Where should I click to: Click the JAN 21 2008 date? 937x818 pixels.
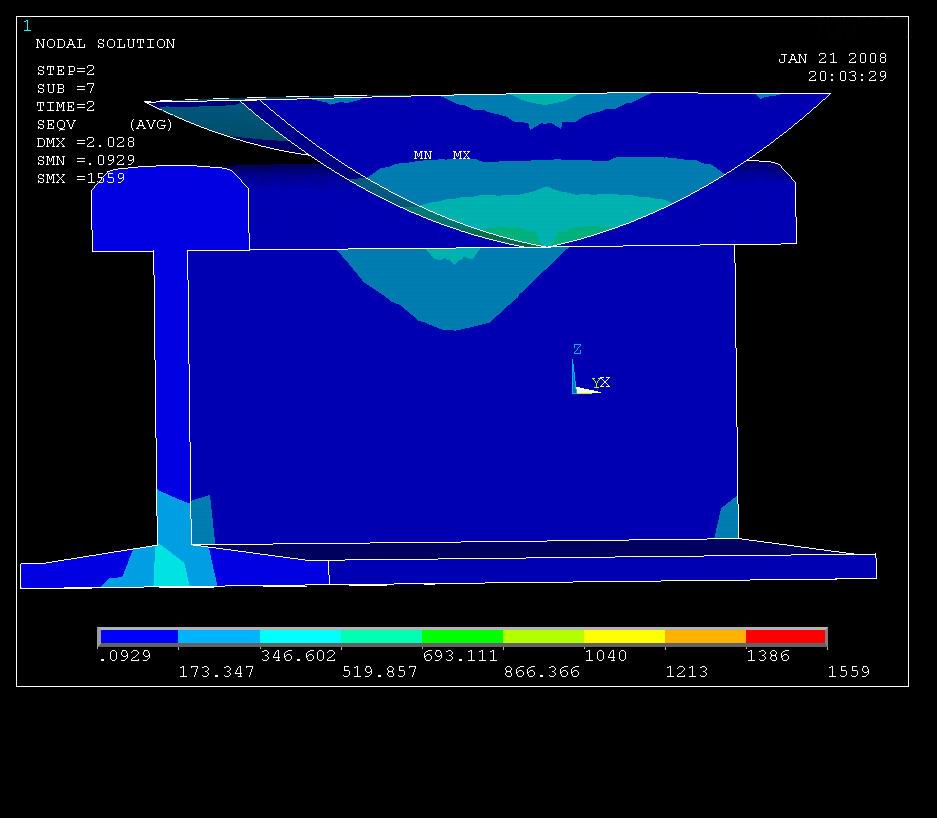[832, 58]
